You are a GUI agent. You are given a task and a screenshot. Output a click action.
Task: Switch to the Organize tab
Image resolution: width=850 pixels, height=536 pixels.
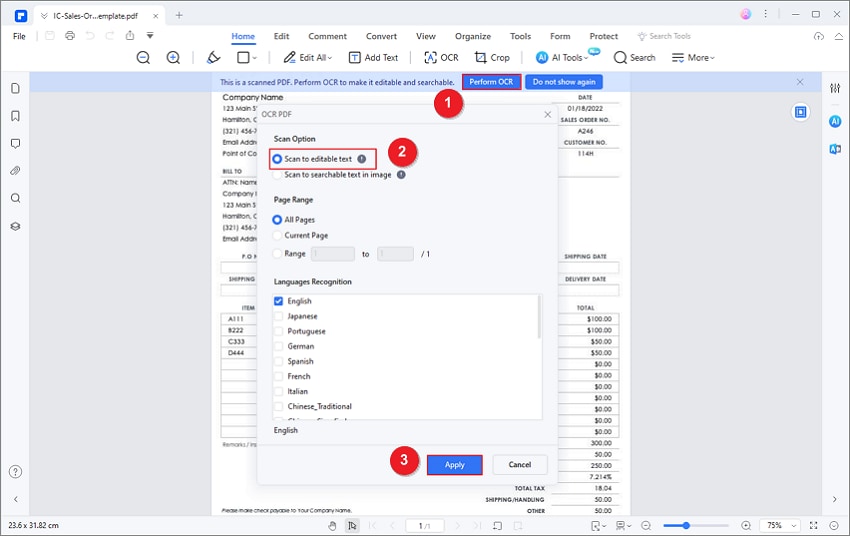(473, 36)
